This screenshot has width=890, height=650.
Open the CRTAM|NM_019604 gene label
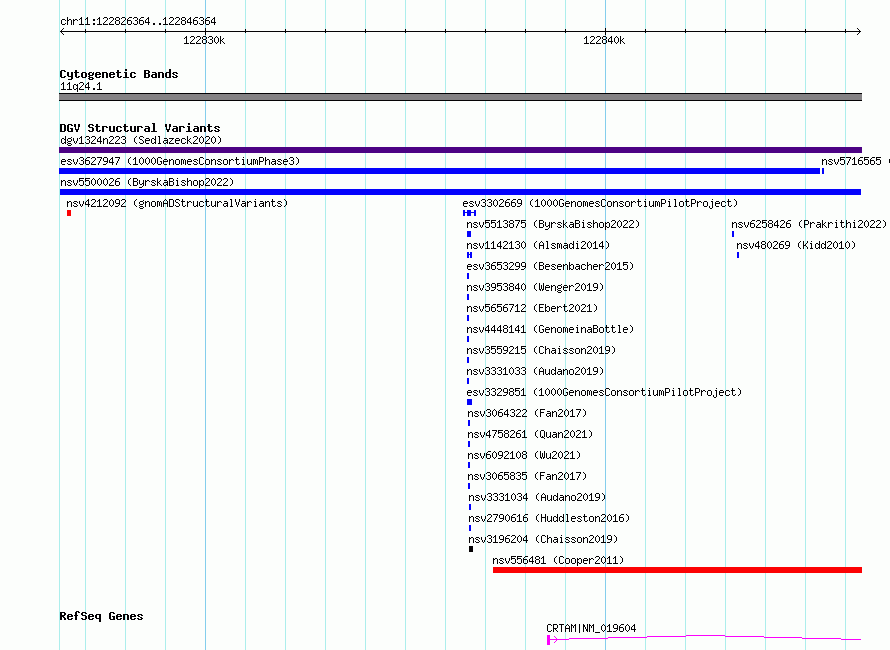click(591, 628)
